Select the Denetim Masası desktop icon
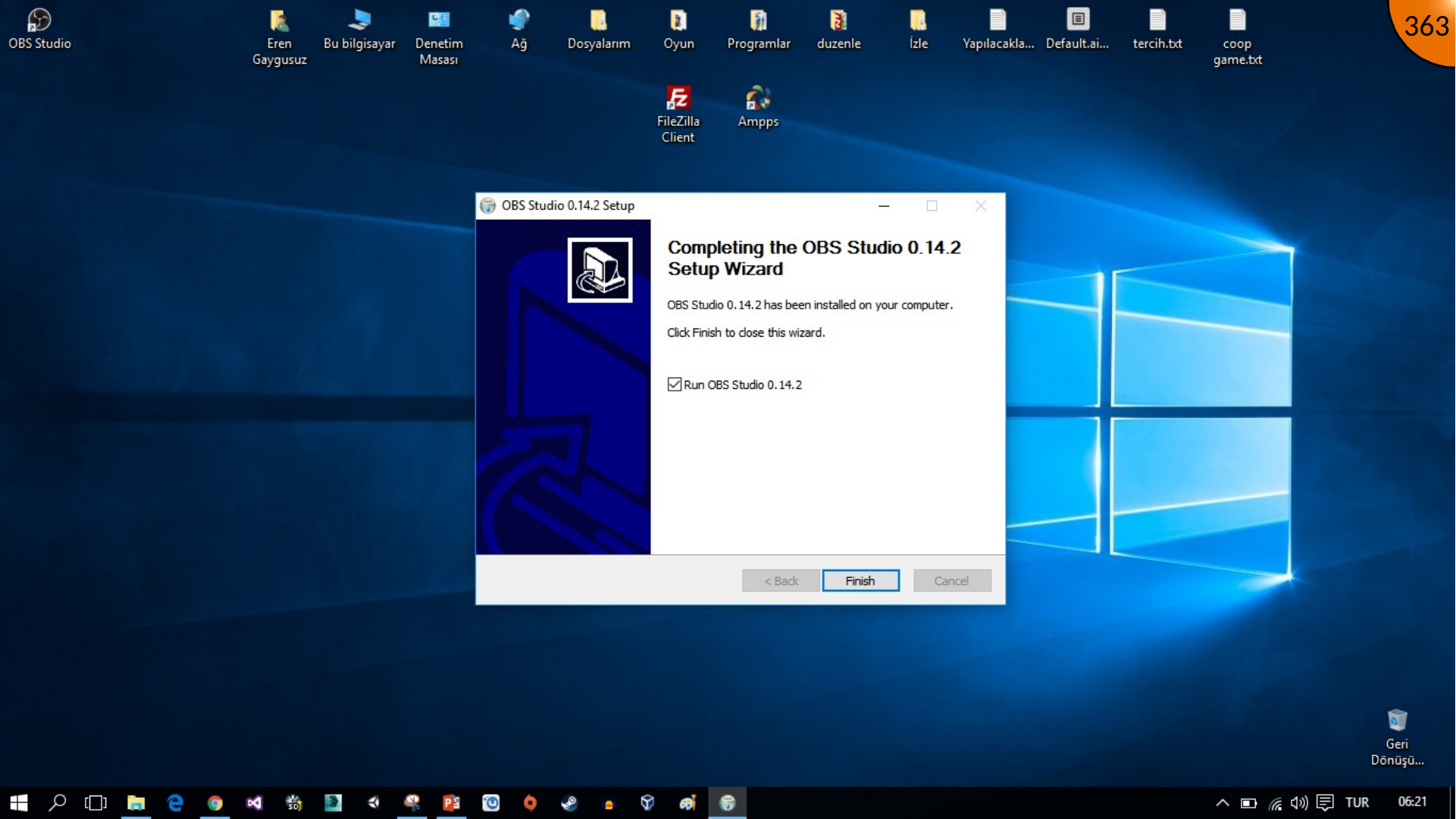Viewport: 1456px width, 819px height. [x=439, y=37]
